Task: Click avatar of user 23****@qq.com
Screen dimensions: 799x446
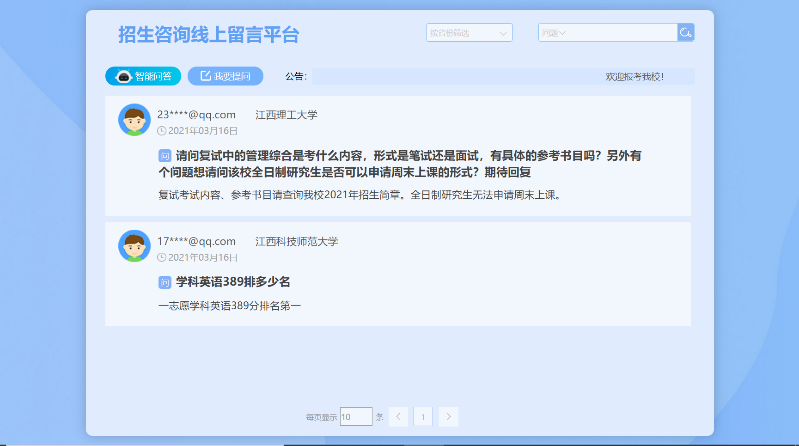Action: point(134,120)
